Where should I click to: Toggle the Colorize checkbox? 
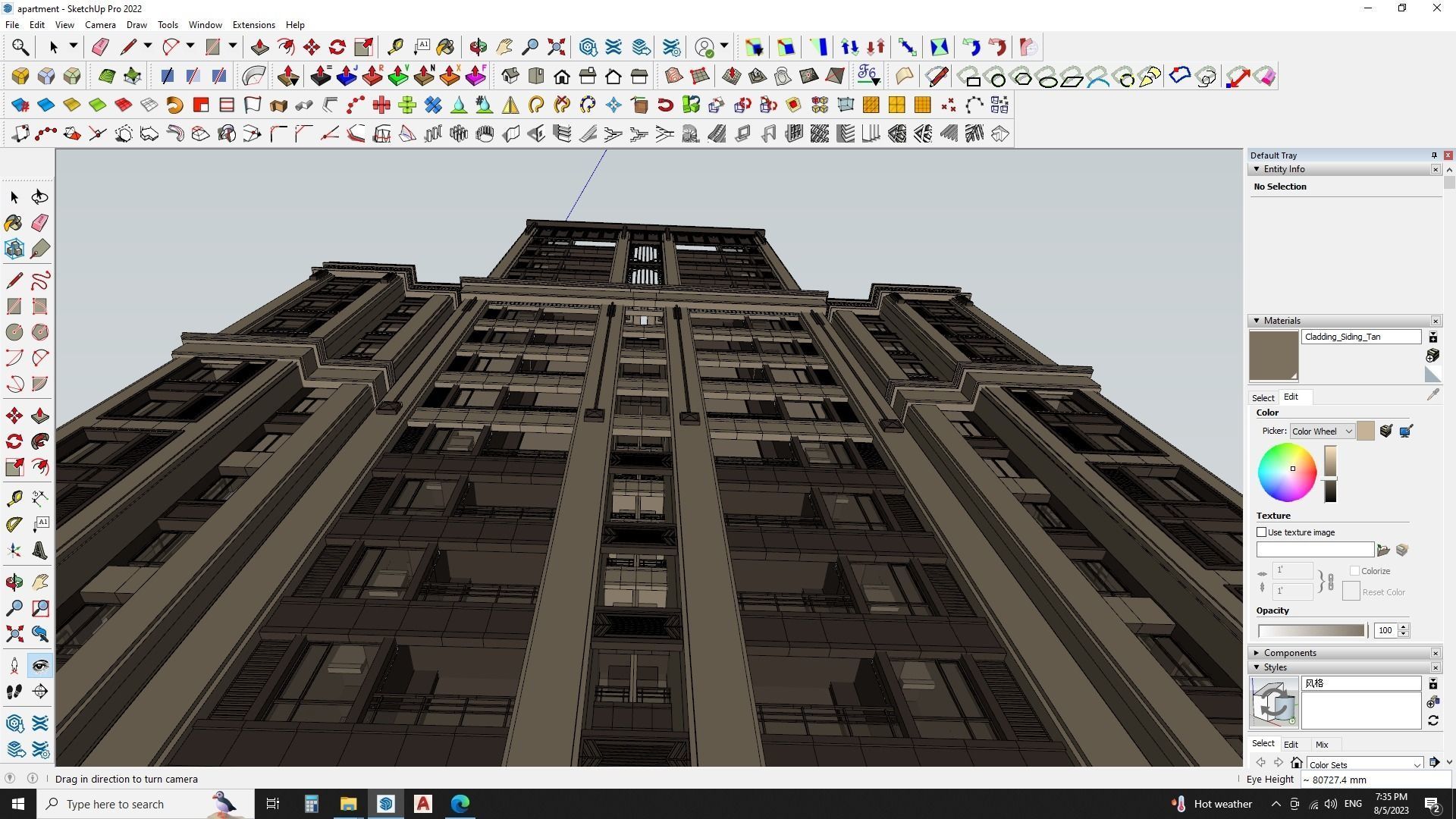tap(1354, 571)
